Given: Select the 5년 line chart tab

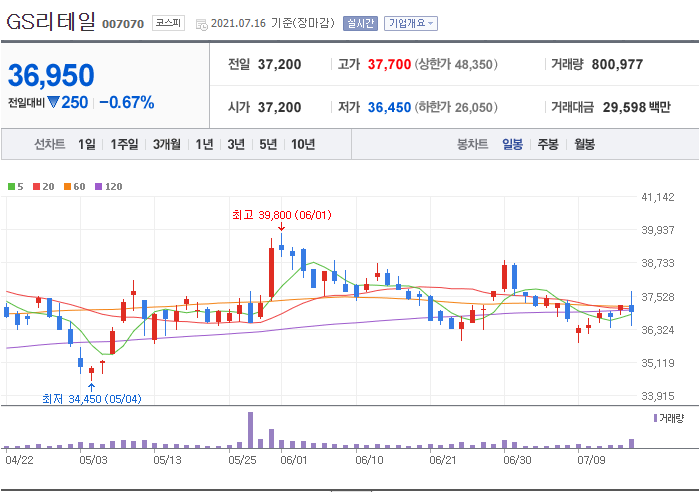Looking at the screenshot, I should (268, 144).
